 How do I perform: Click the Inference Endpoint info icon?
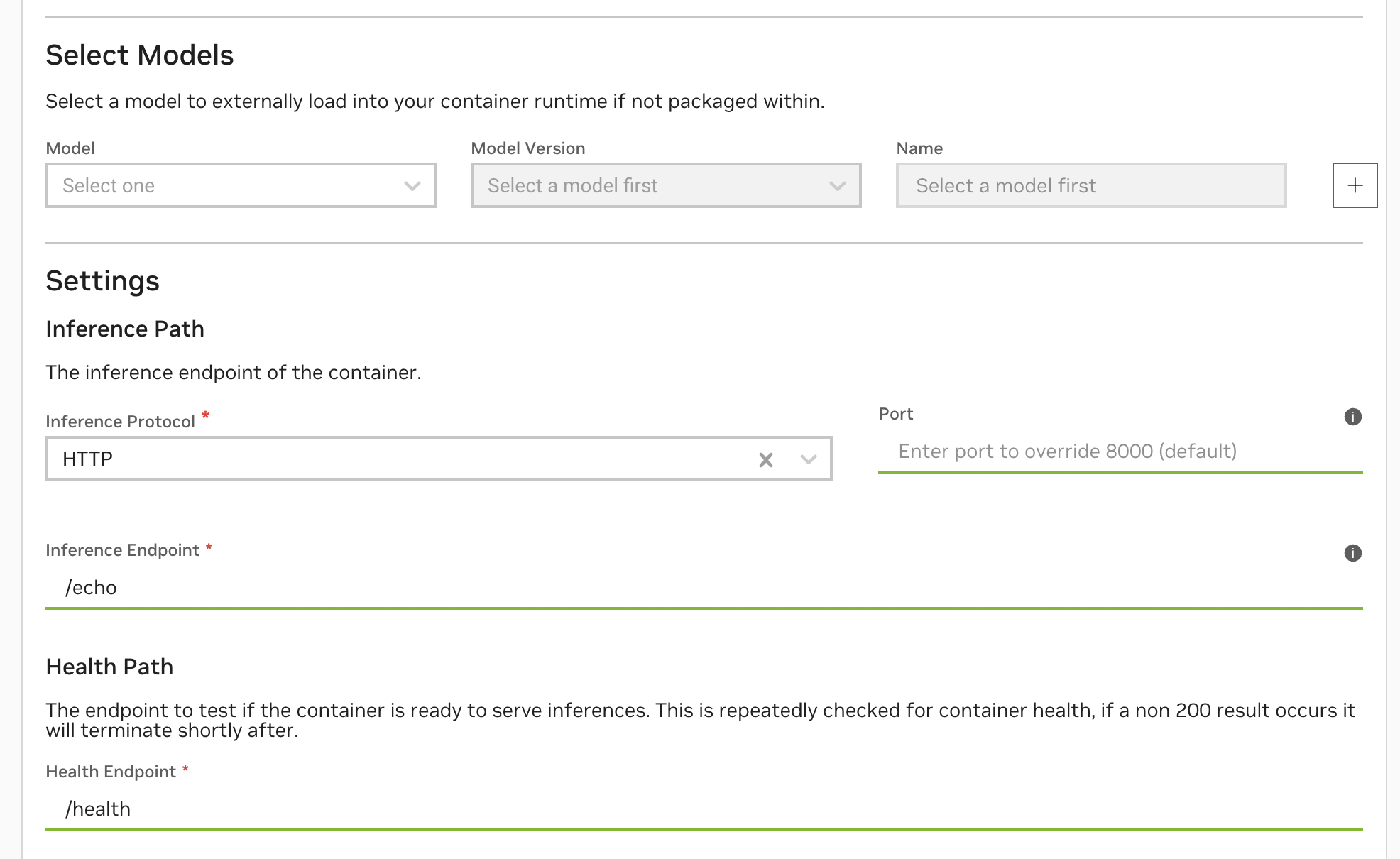(x=1352, y=552)
